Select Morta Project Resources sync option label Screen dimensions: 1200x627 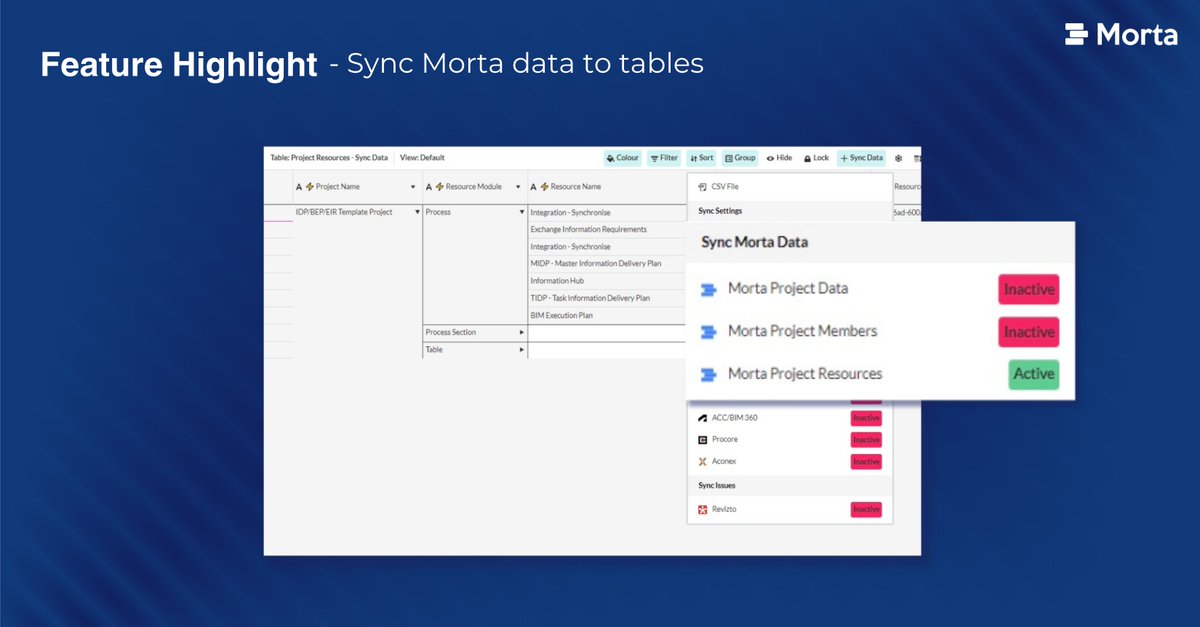point(805,374)
